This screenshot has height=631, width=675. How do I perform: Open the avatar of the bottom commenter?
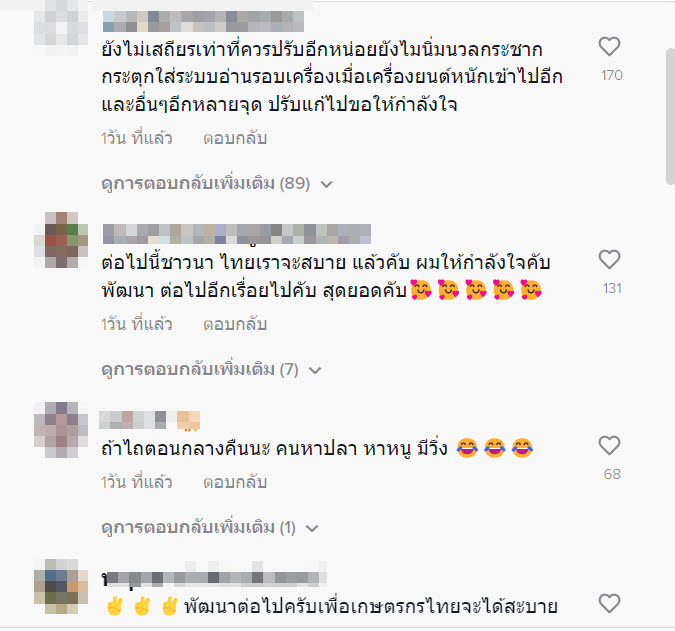click(61, 587)
